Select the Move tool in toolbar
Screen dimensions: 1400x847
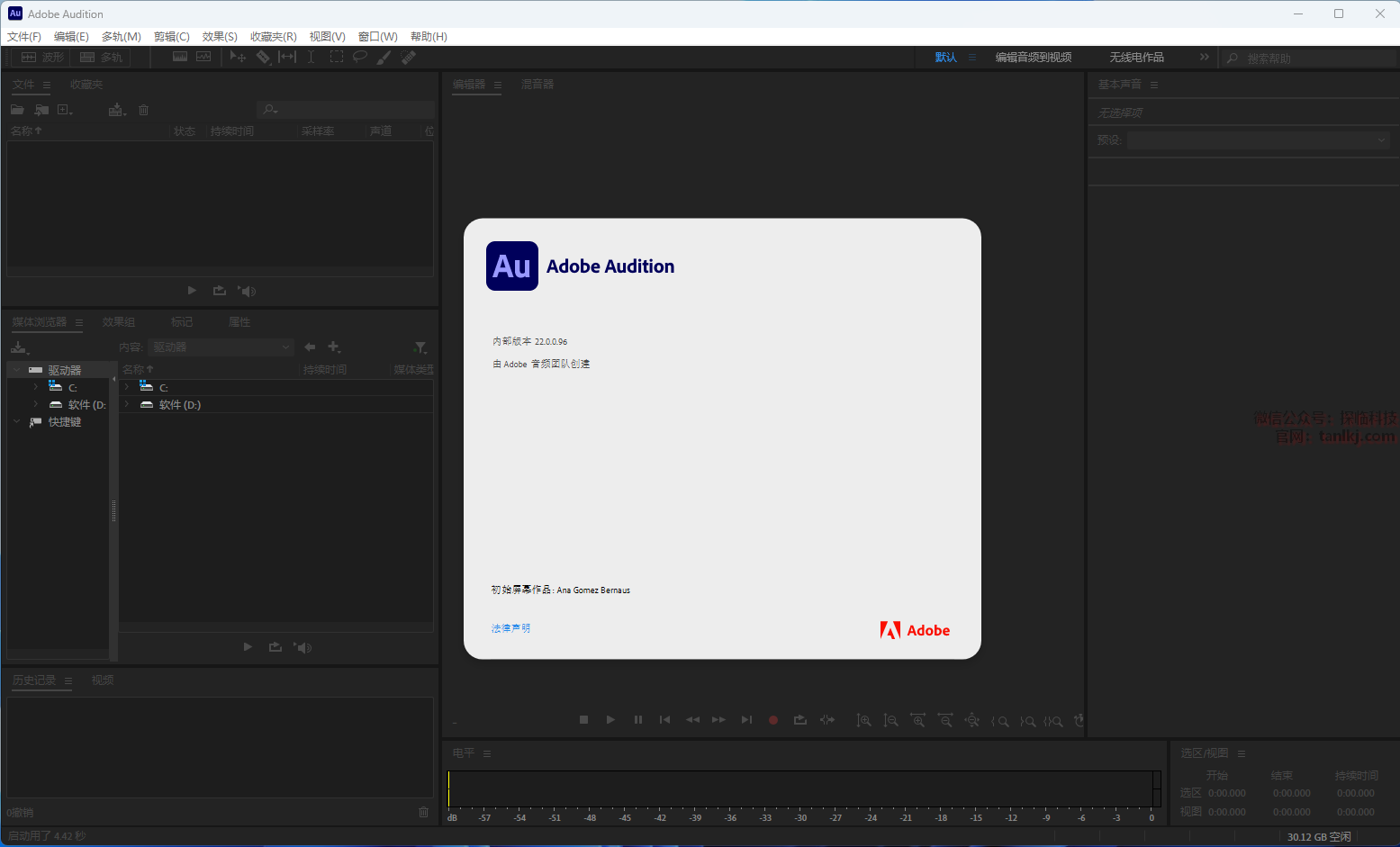(x=238, y=57)
